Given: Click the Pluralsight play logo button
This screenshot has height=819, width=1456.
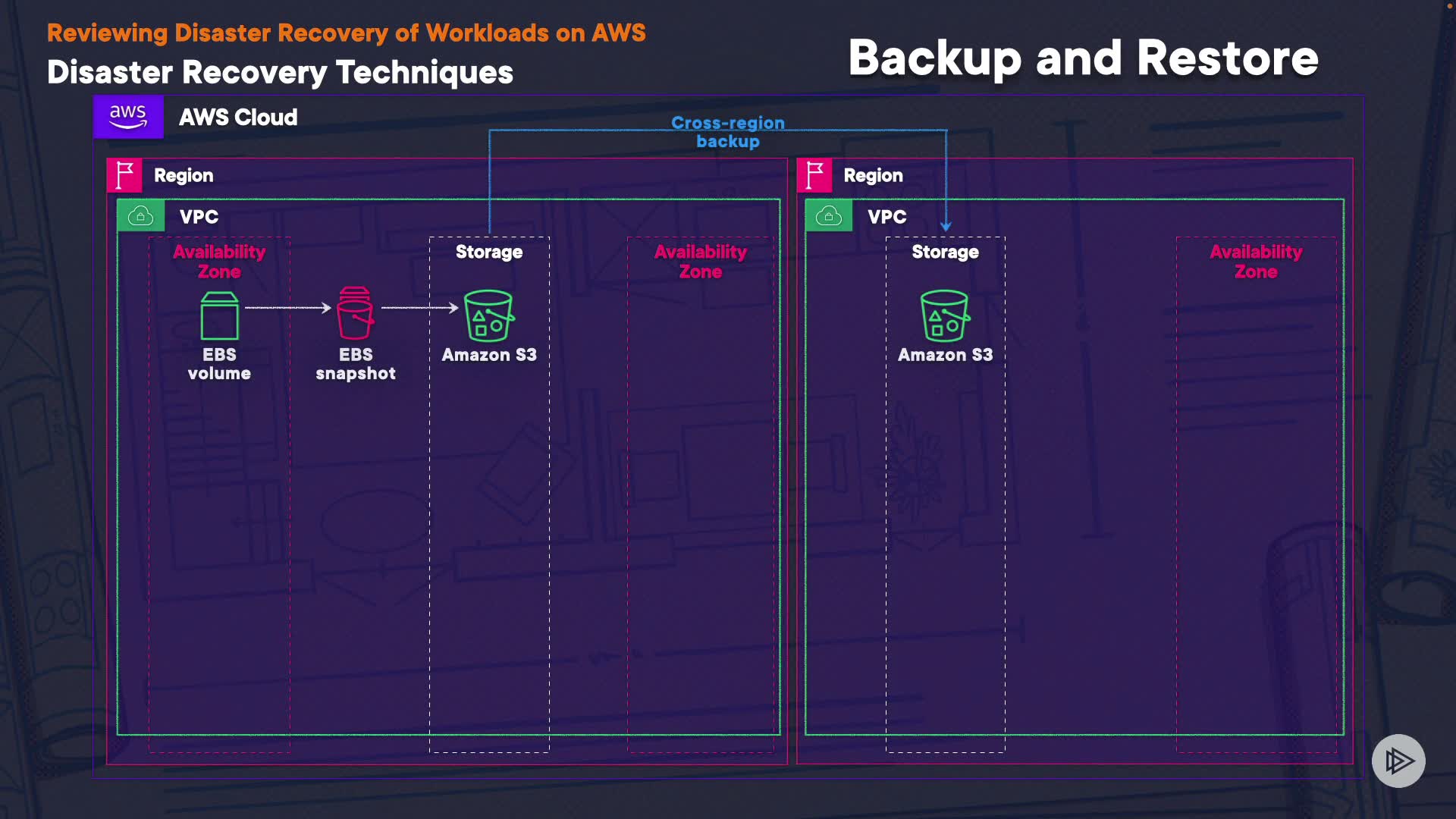Looking at the screenshot, I should coord(1398,761).
